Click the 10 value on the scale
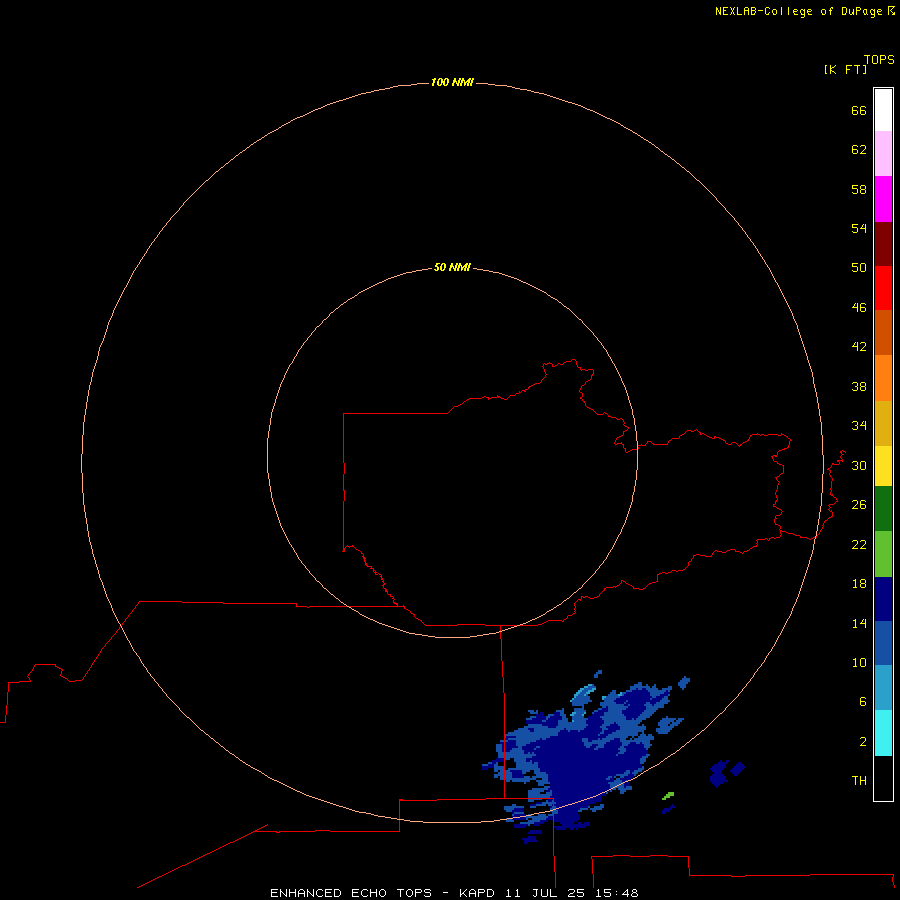The width and height of the screenshot is (900, 900). (x=859, y=663)
